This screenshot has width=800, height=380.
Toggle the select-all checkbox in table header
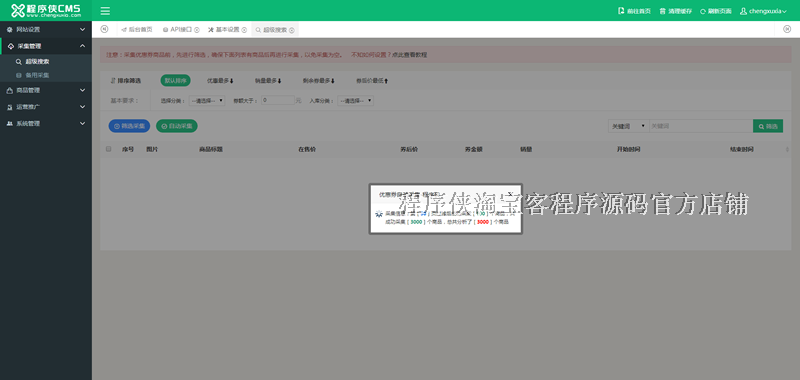tap(108, 149)
